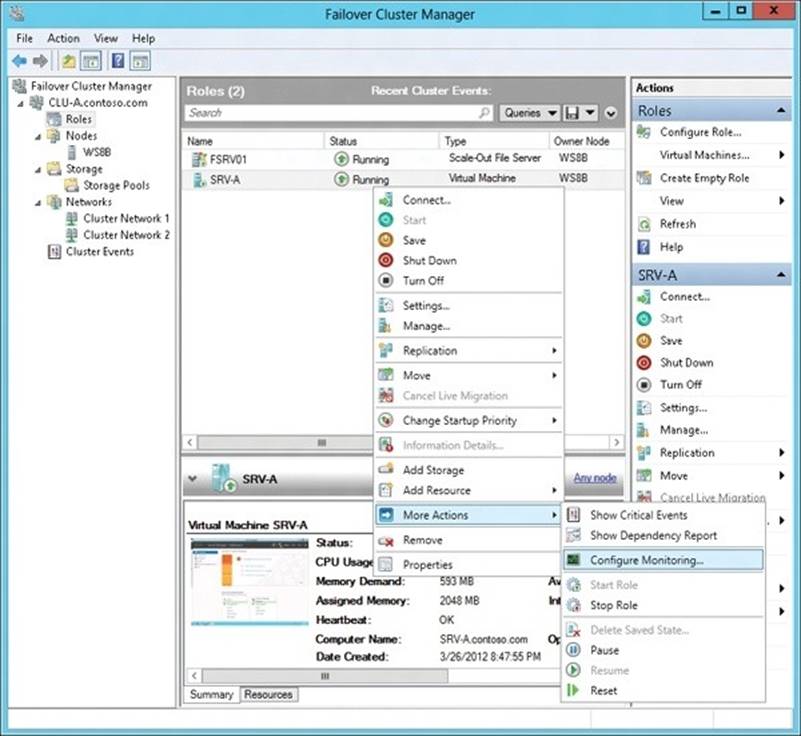Open the File menu
801x736 pixels.
click(x=24, y=38)
